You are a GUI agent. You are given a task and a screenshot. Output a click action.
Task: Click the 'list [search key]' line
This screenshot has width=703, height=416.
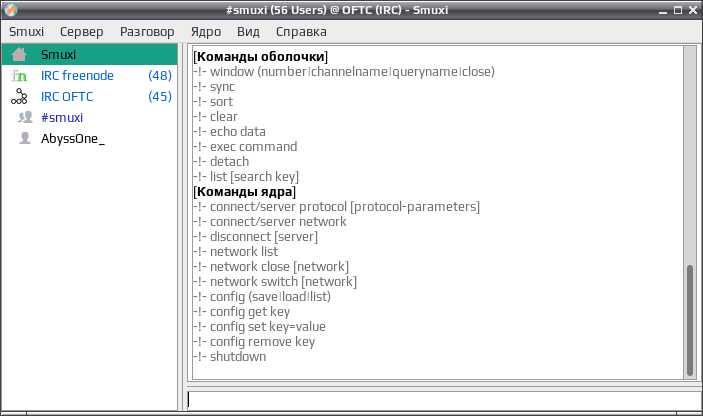(246, 177)
